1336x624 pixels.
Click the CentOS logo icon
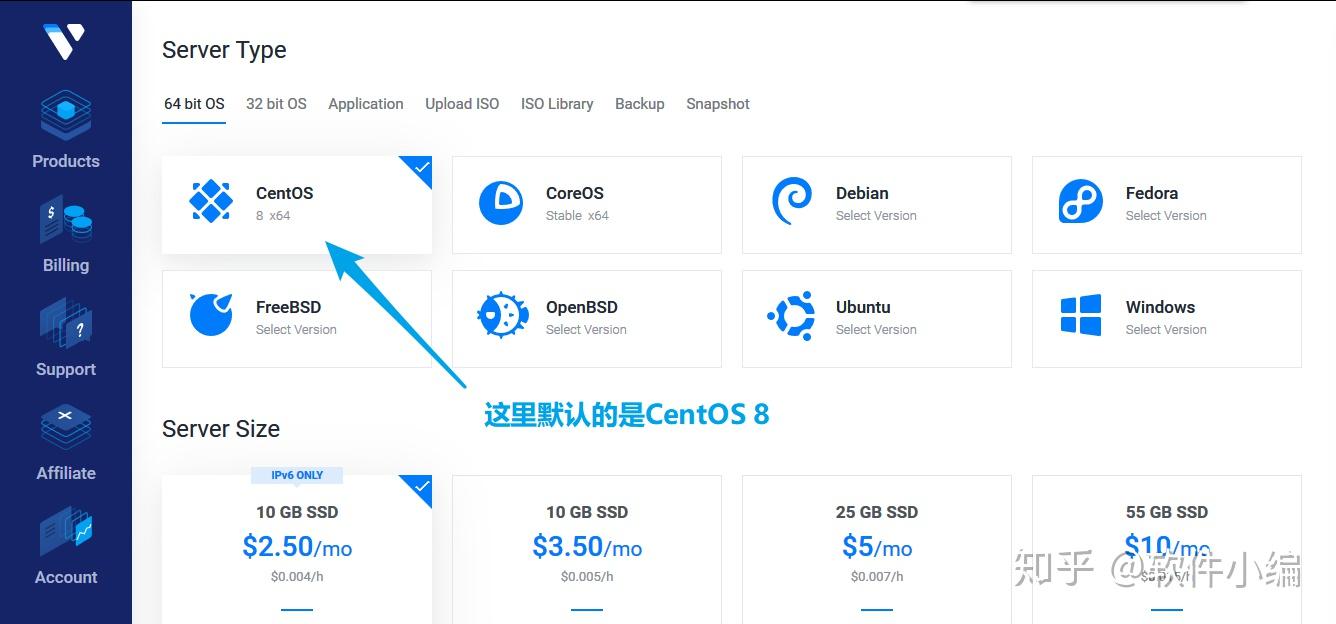coord(211,202)
